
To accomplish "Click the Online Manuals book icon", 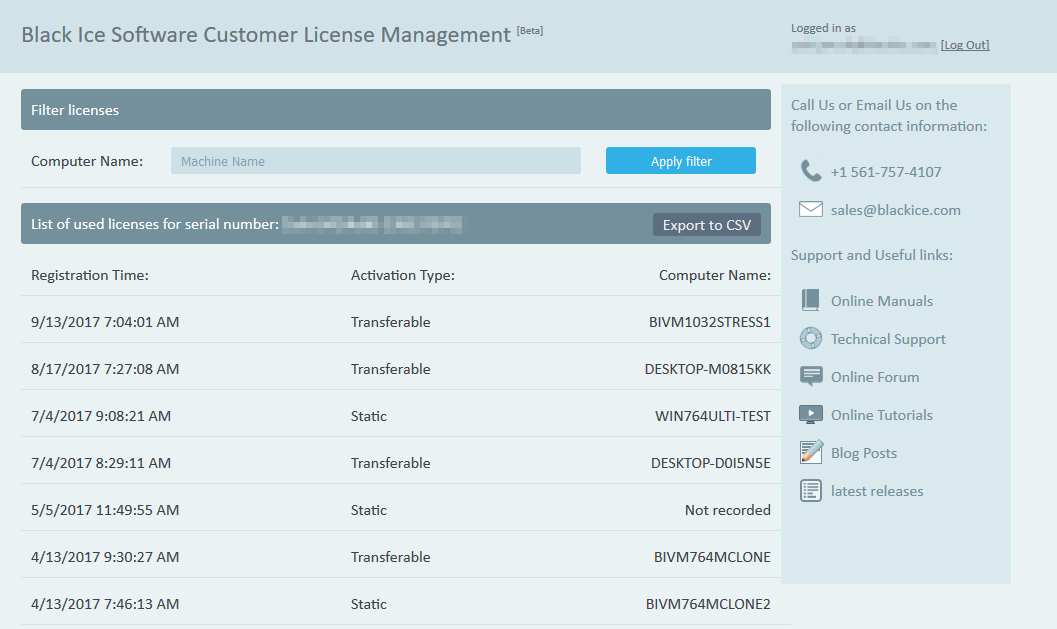I will [x=811, y=301].
